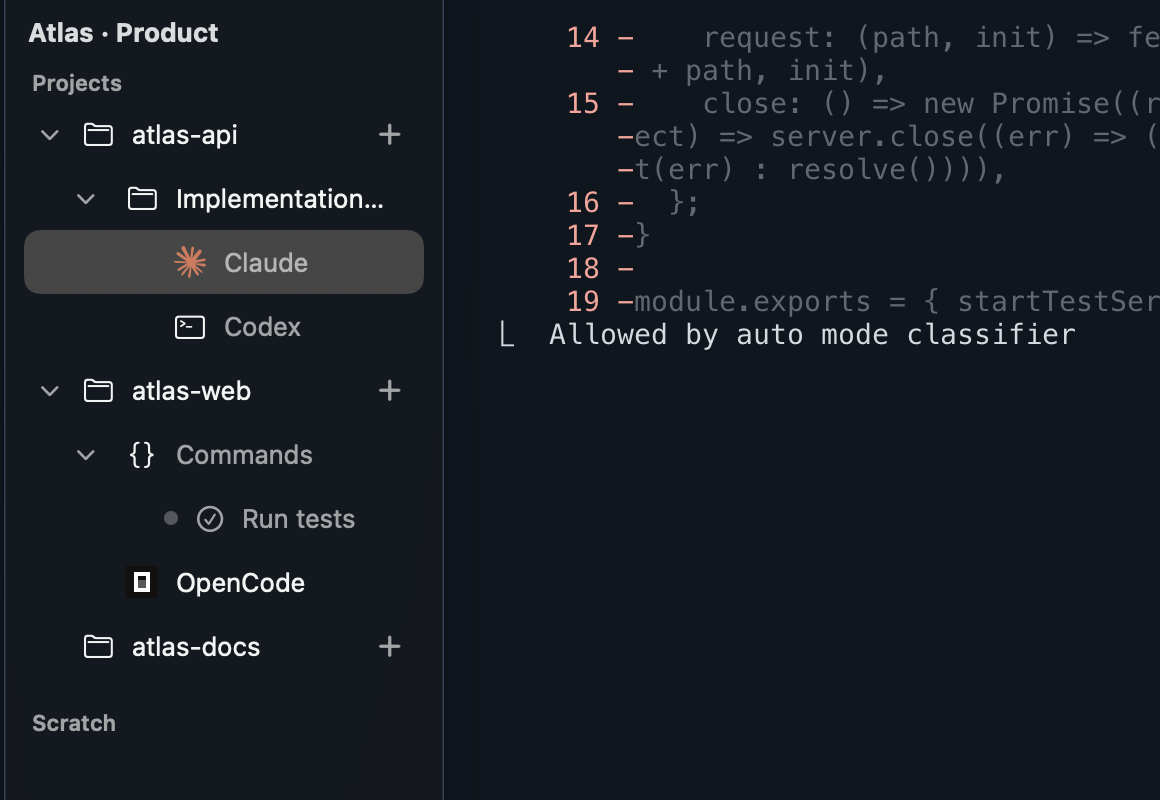
Task: Click the atlas-web folder icon
Action: click(x=98, y=391)
